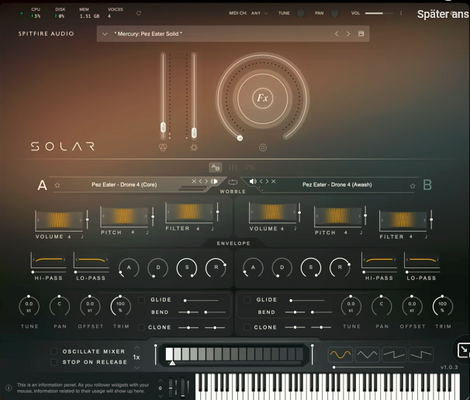Select layer A letter
This screenshot has width=470, height=400.
(42, 185)
